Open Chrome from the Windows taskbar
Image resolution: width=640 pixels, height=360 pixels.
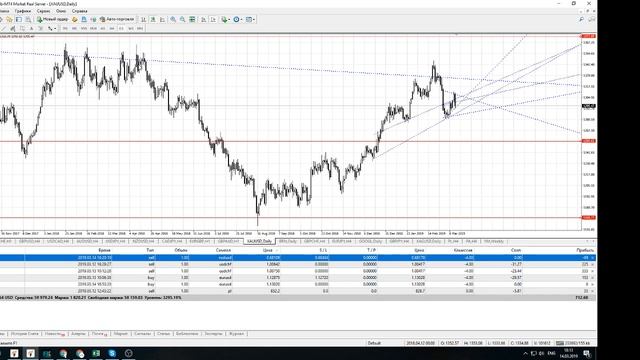(x=63, y=353)
